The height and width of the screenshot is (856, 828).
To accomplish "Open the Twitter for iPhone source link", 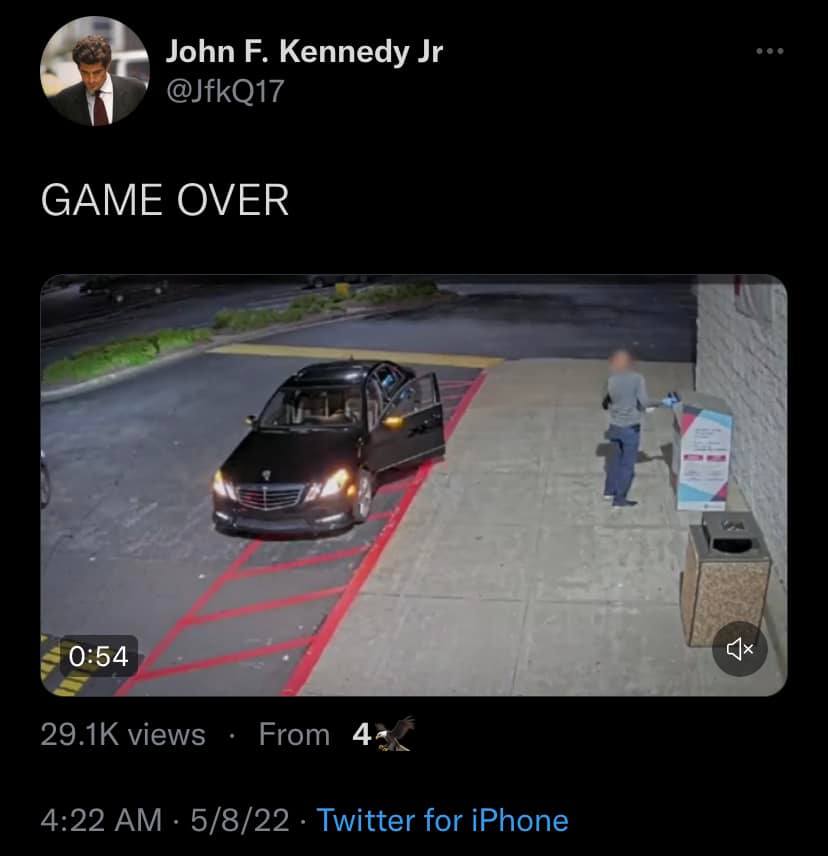I will tap(442, 820).
